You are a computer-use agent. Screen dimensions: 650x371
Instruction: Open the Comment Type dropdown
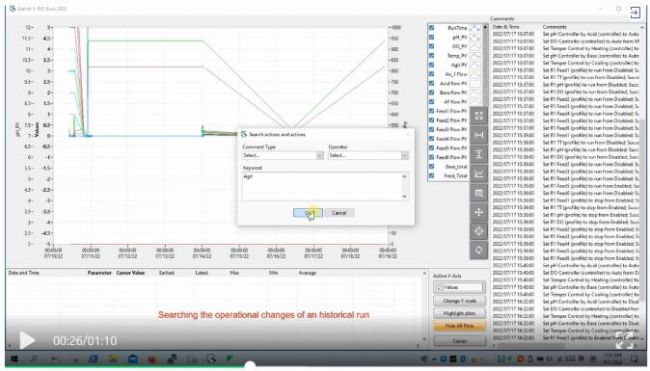pos(283,155)
